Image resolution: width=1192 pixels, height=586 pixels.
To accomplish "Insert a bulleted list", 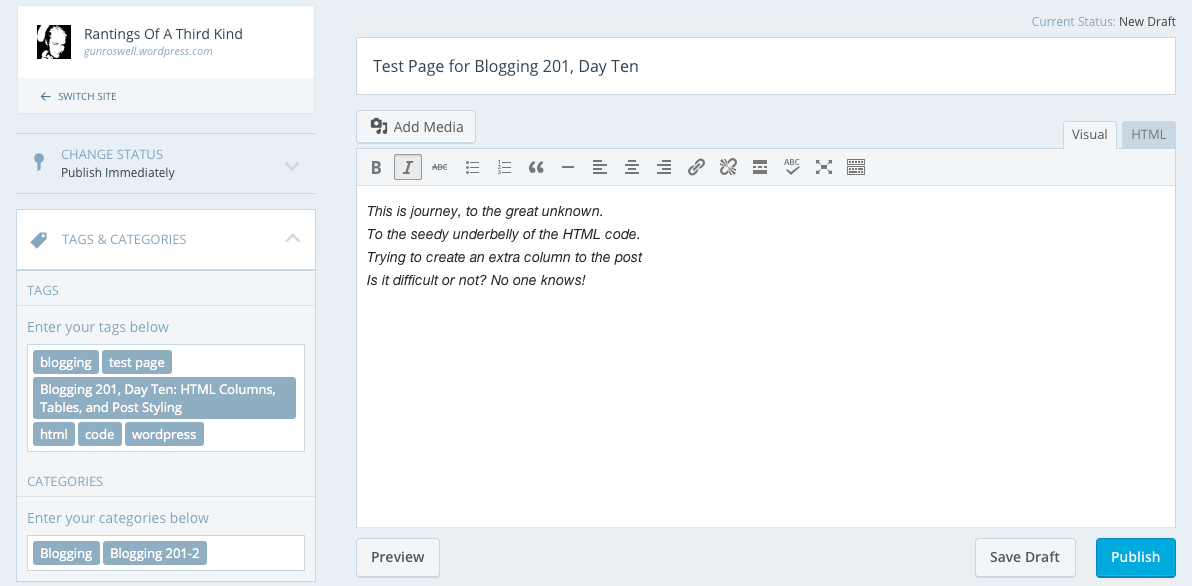I will pyautogui.click(x=473, y=168).
